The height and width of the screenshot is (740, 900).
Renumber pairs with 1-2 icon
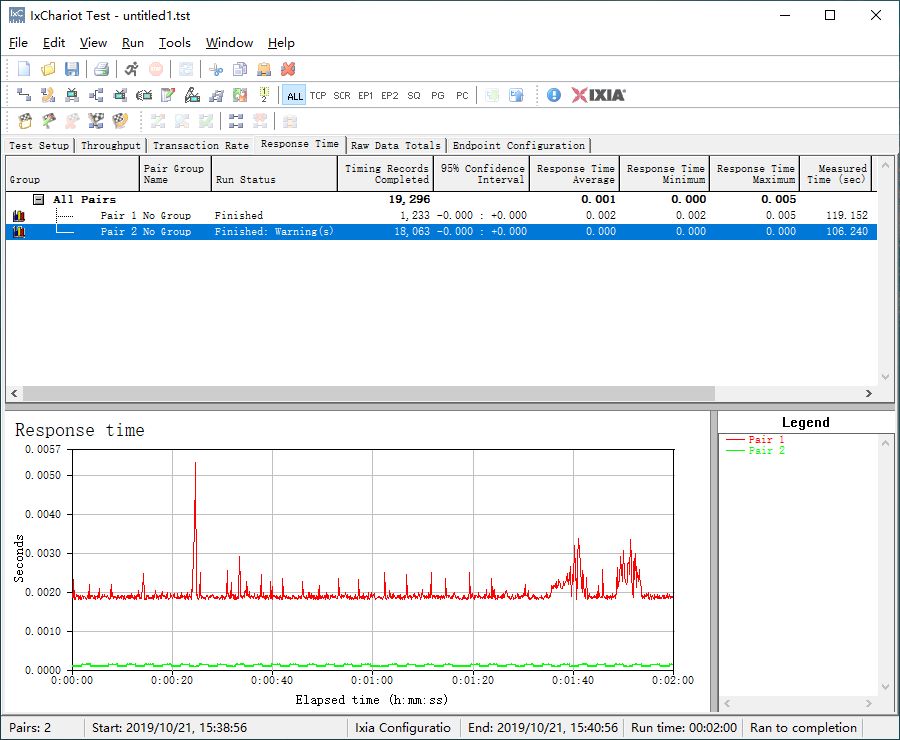[x=264, y=95]
